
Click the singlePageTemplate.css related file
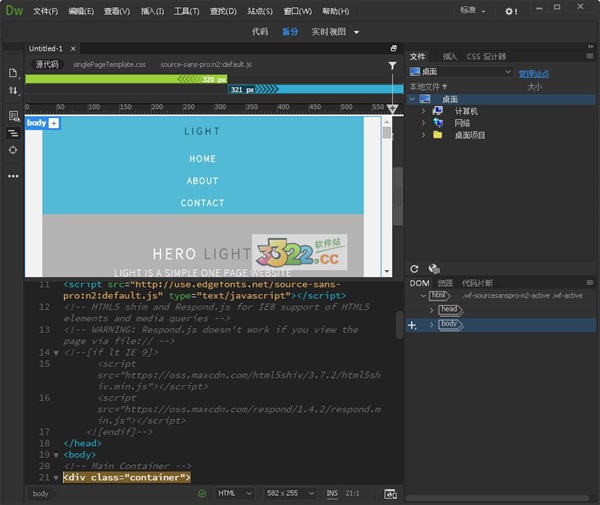click(109, 64)
